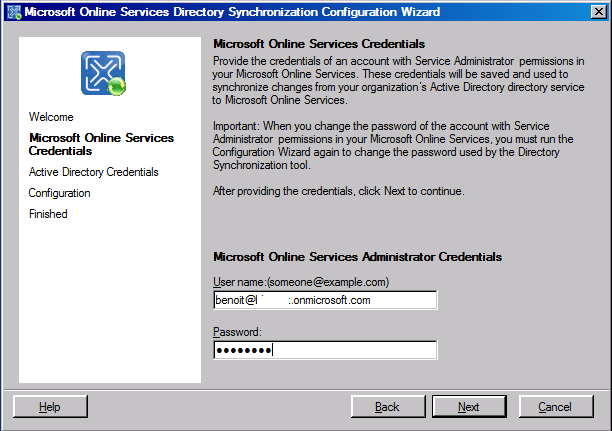Click the 'Administrator Credentials' section heading
612x431 pixels.
coord(357,257)
